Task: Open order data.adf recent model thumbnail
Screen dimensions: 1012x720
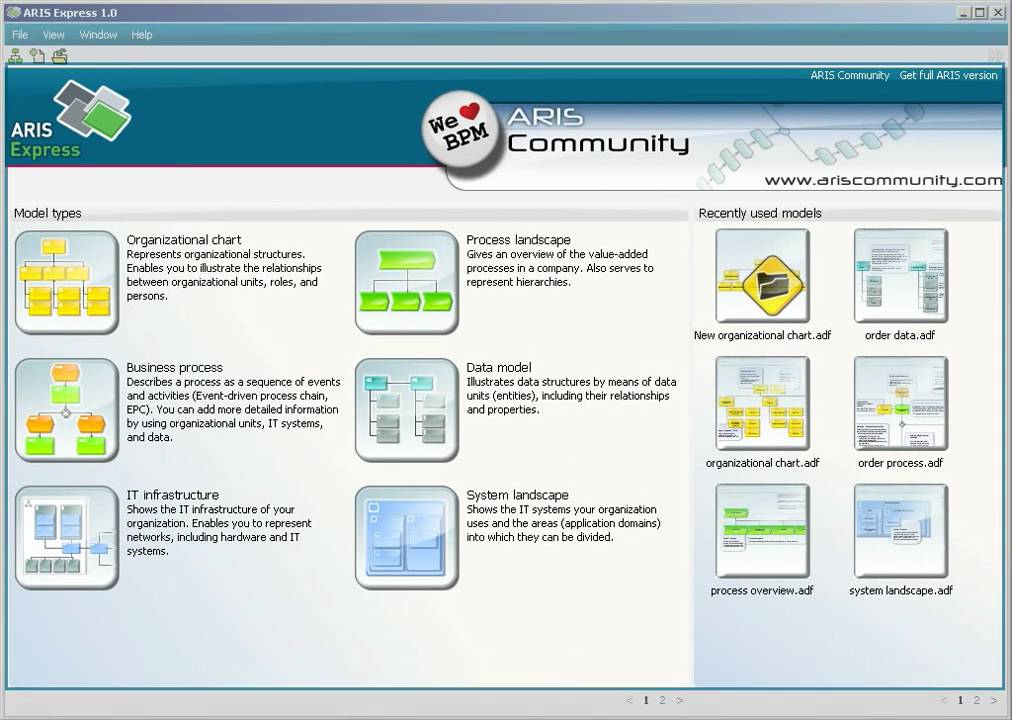Action: [901, 276]
